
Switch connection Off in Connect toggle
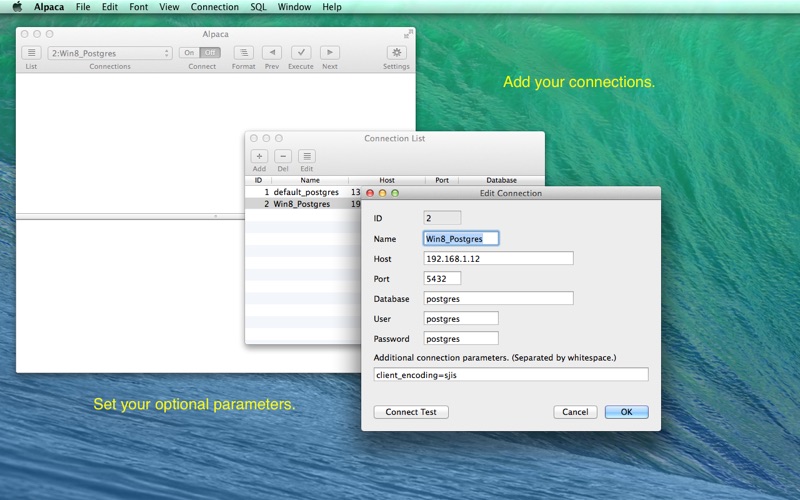210,53
